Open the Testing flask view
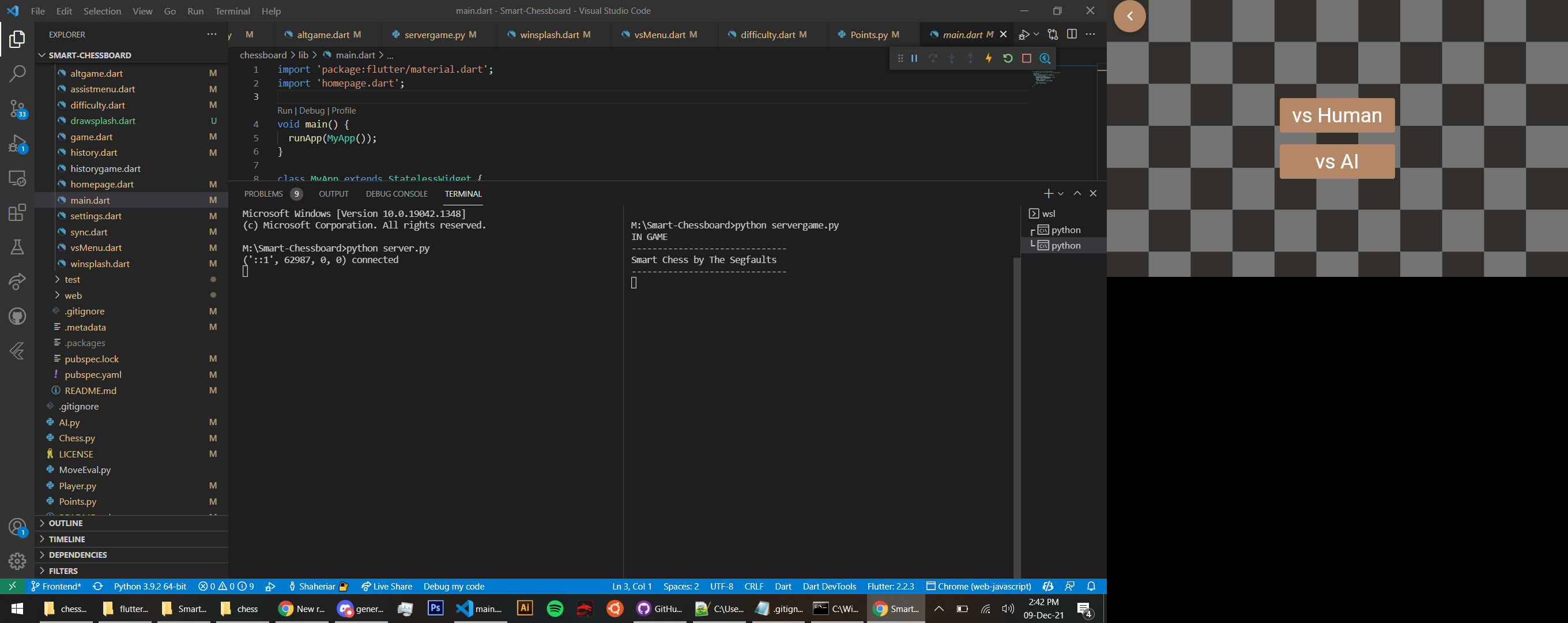The image size is (1568, 623). click(x=17, y=247)
